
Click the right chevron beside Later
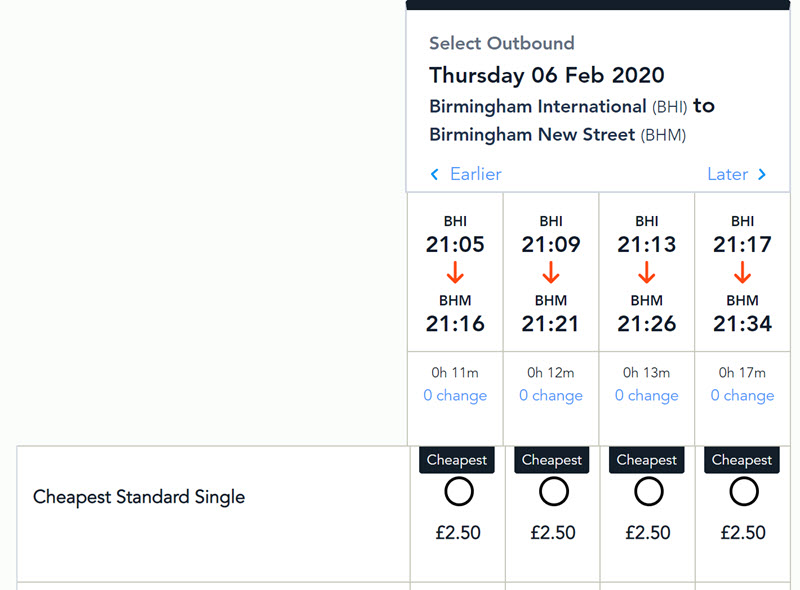(x=762, y=175)
